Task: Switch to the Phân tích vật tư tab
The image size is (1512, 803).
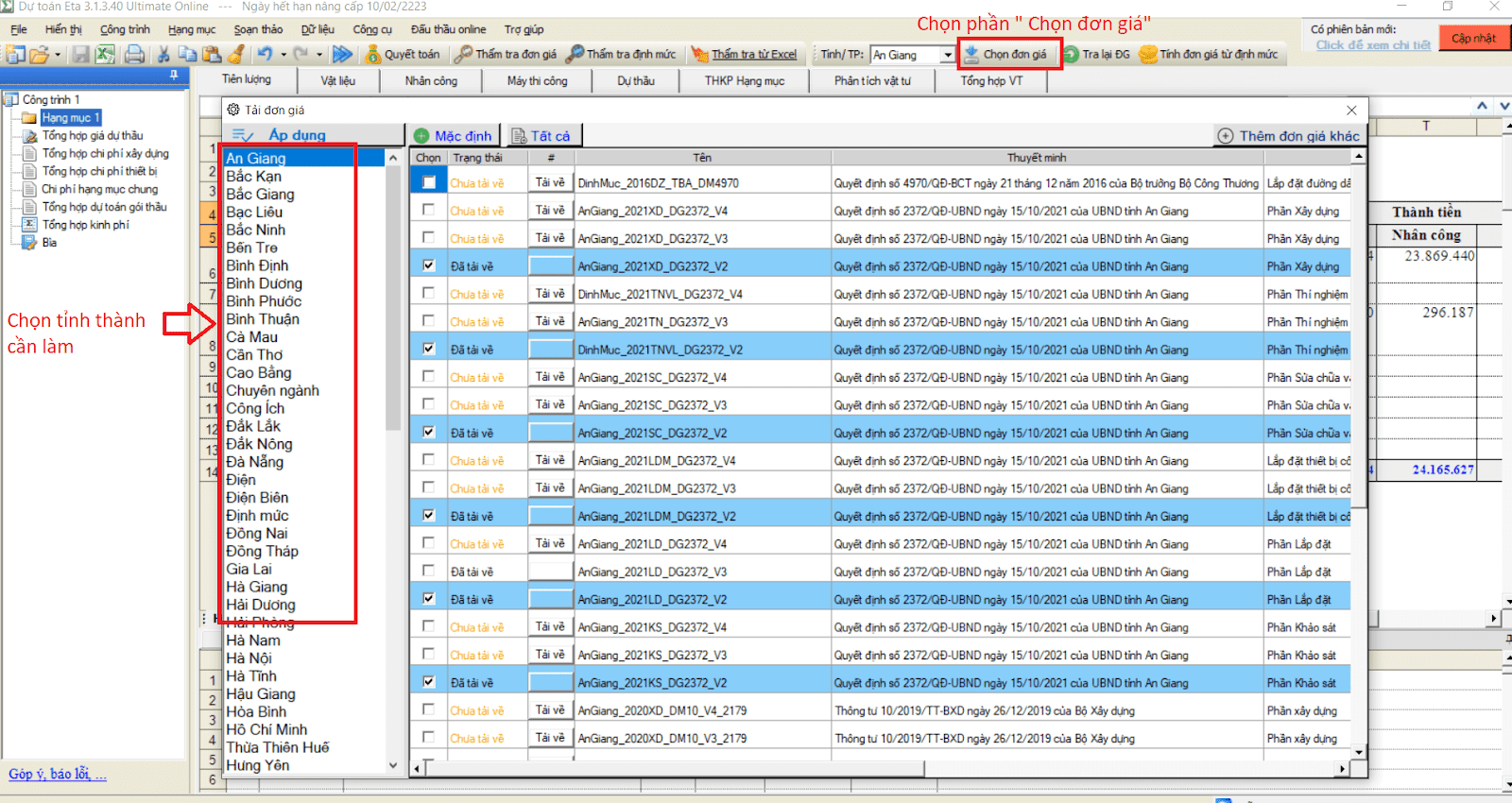Action: 872,81
